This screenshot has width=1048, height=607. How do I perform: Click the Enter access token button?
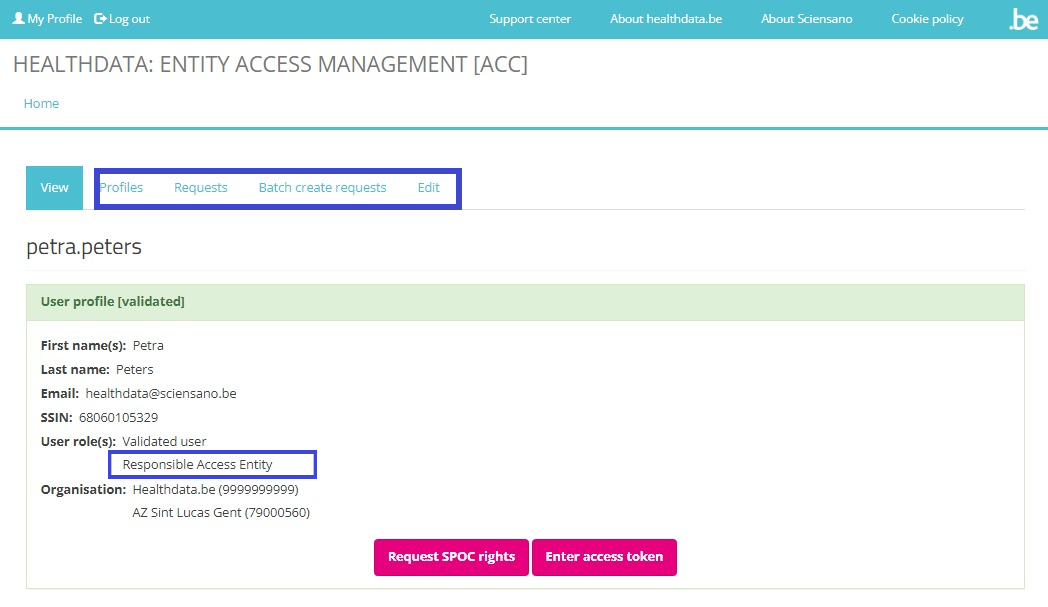[604, 557]
